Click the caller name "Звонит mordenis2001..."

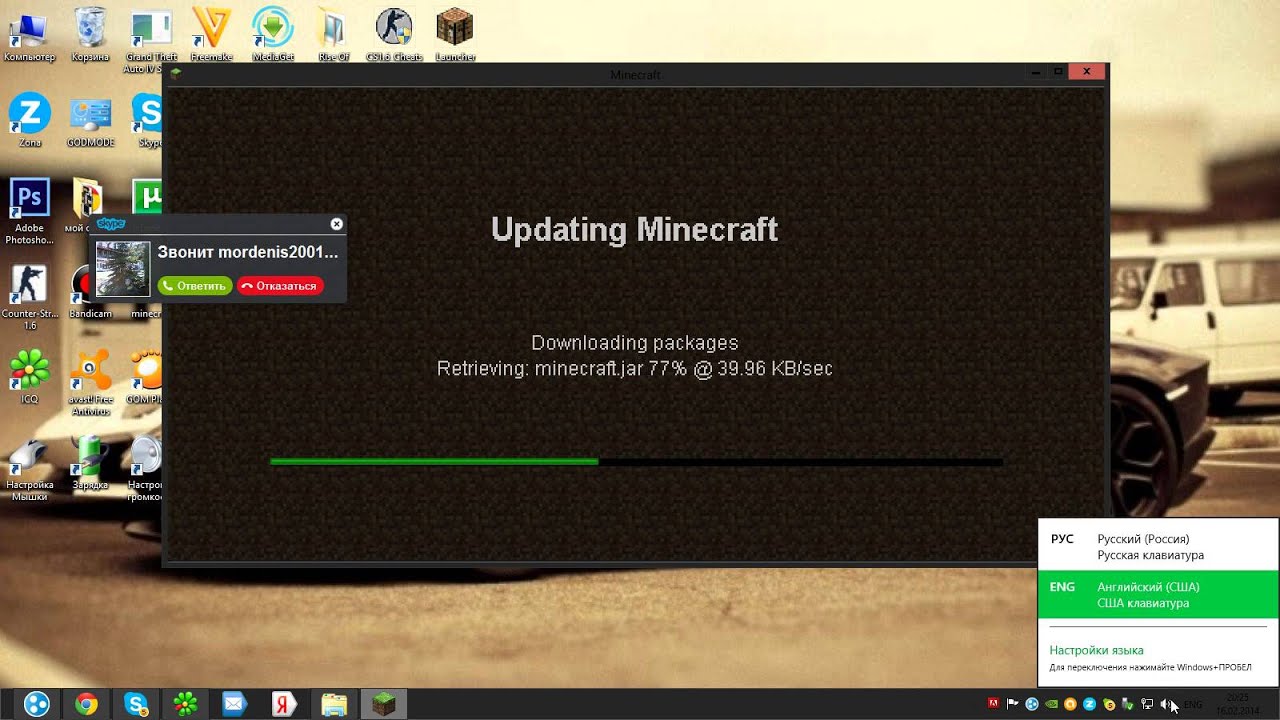click(x=248, y=253)
